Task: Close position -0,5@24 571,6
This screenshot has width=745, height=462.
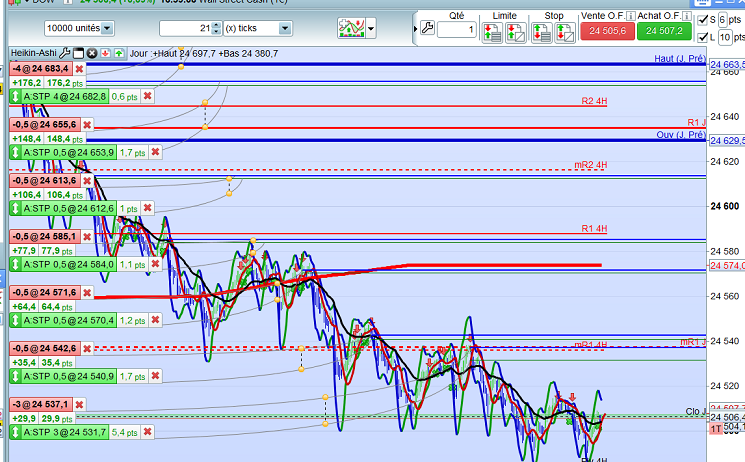Action: point(87,293)
